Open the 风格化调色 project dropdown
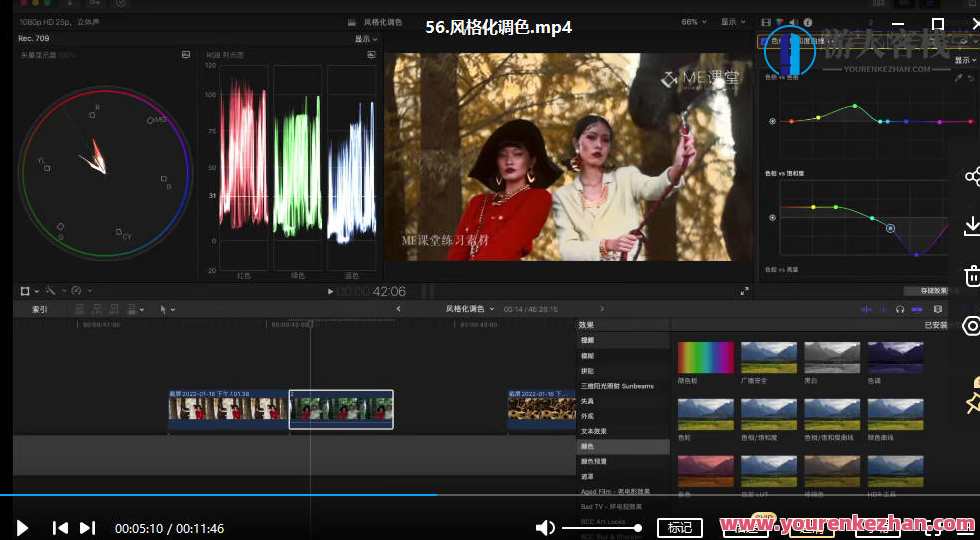 [469, 309]
